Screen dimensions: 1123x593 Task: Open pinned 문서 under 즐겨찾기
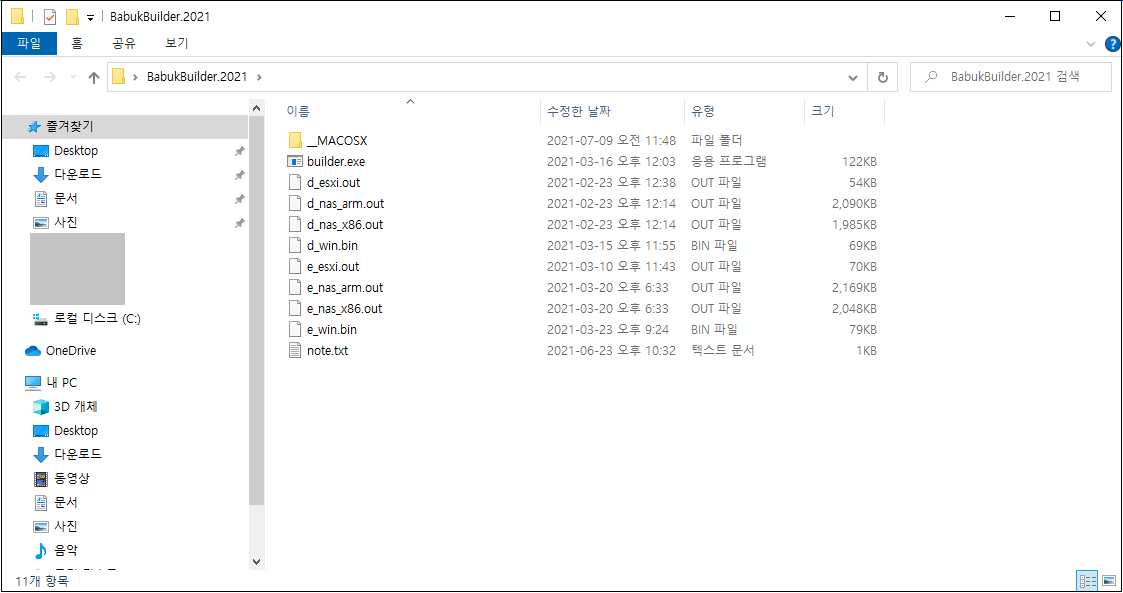tap(65, 198)
